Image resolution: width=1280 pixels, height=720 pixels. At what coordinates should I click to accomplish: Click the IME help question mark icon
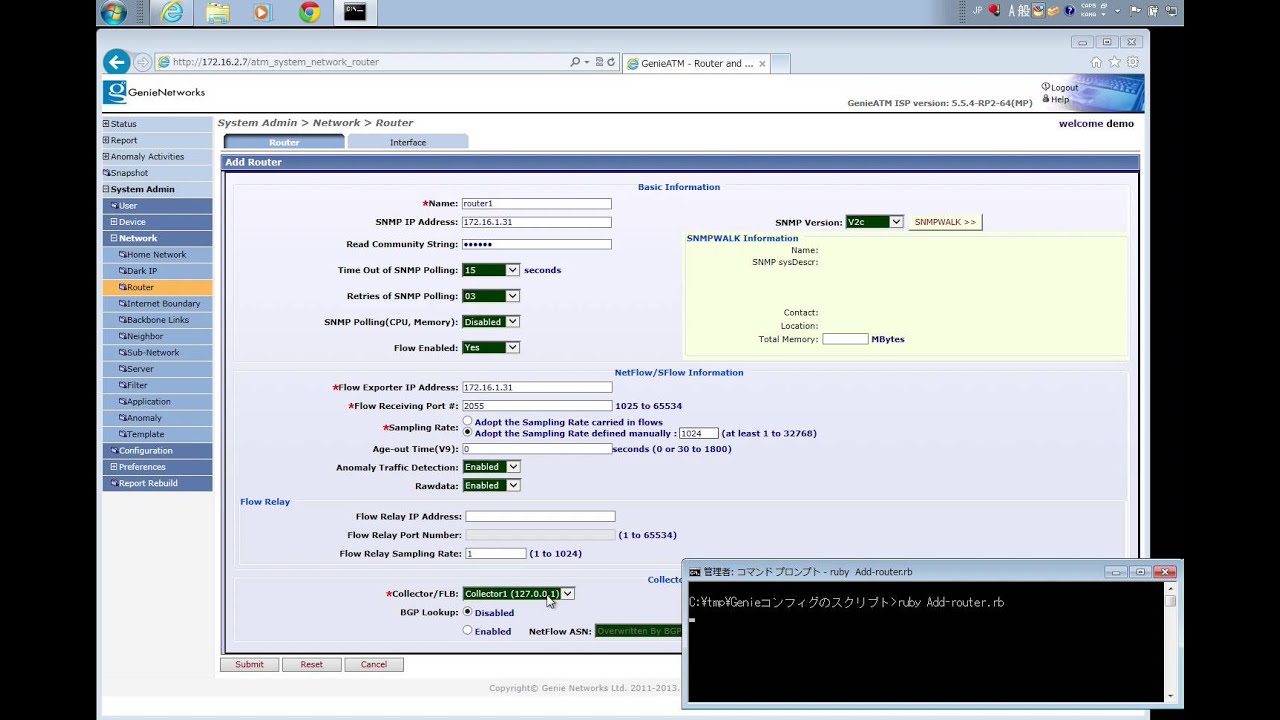1069,11
